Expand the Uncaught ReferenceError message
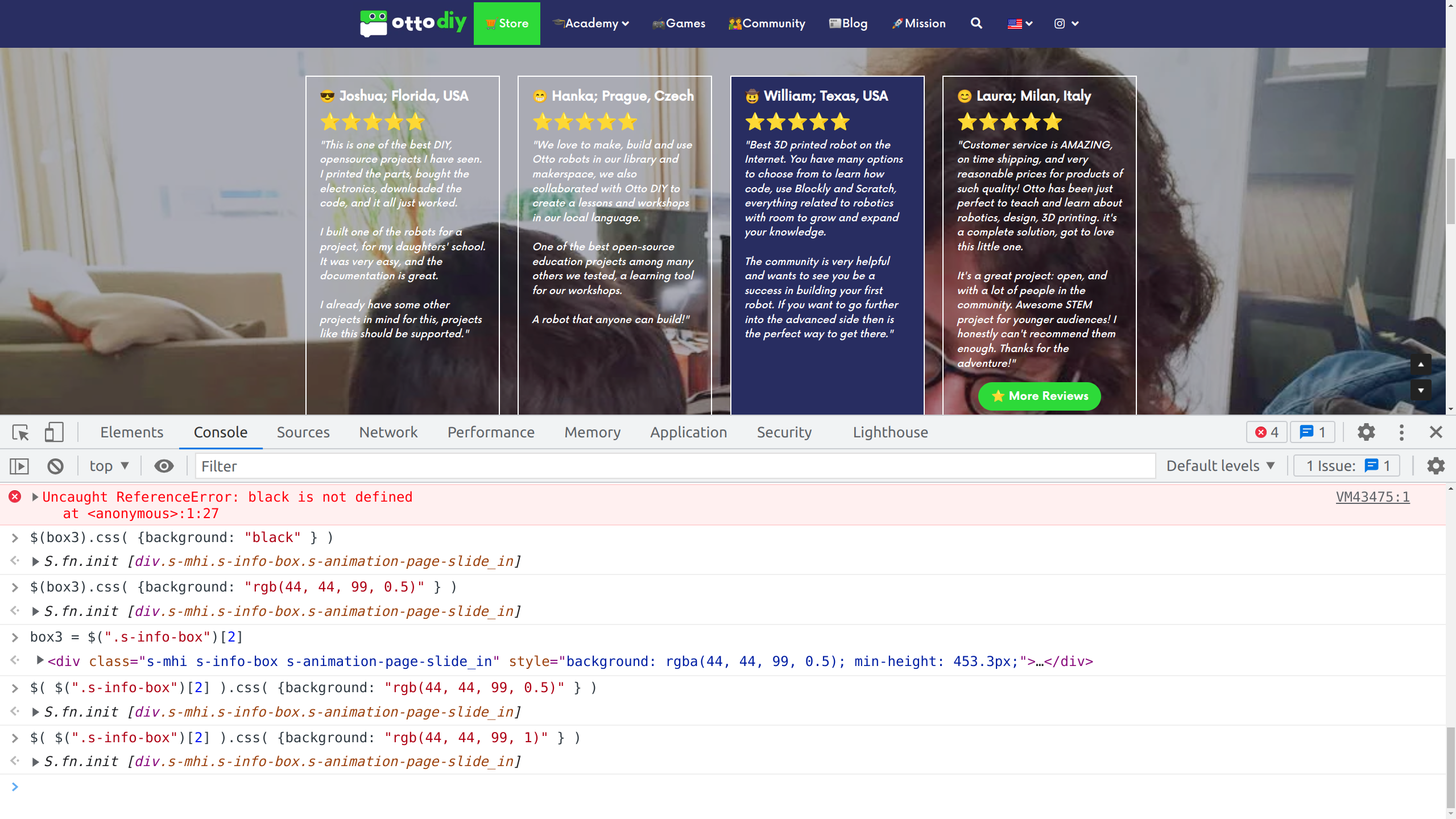 click(x=35, y=497)
